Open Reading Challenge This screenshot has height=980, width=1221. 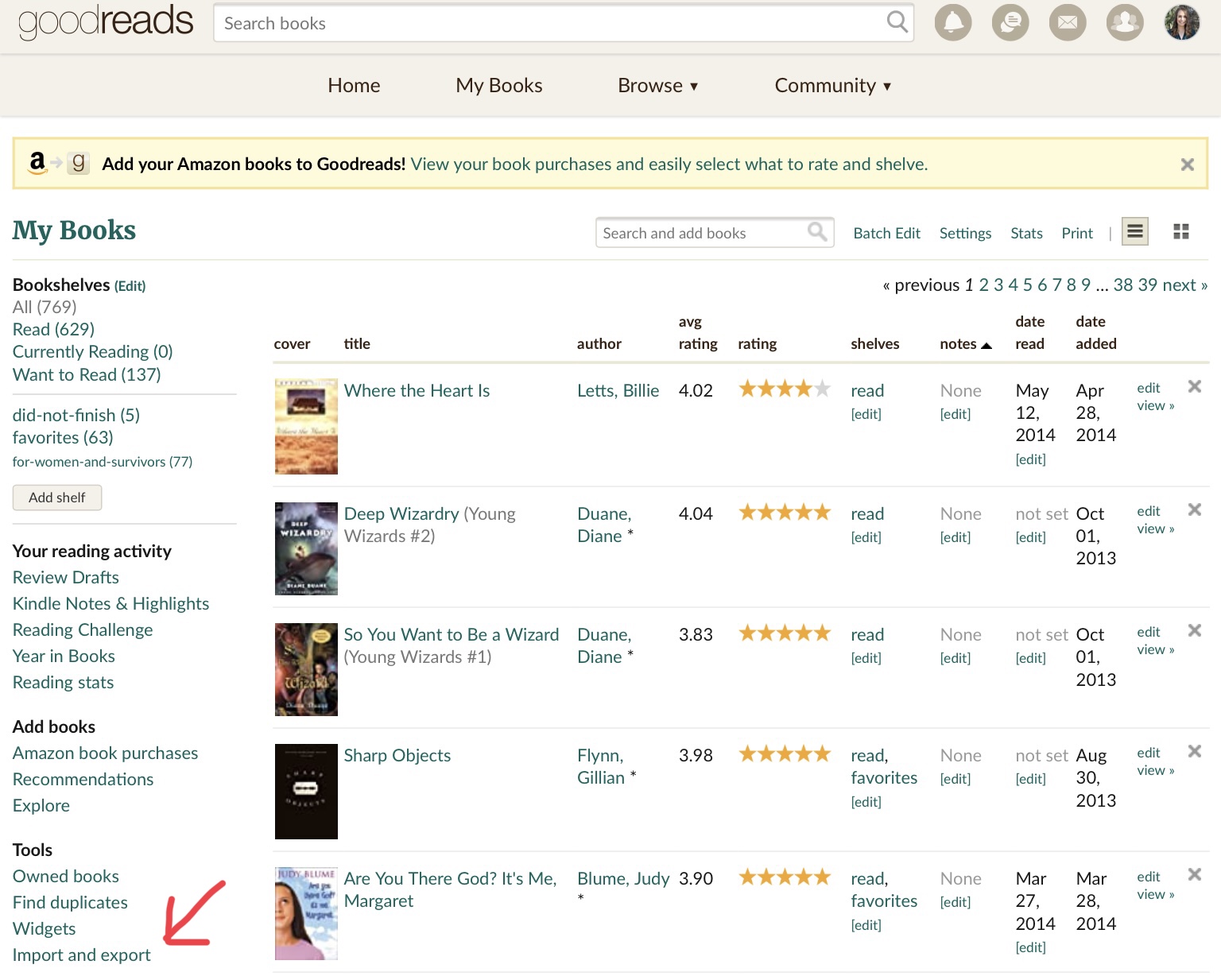point(83,629)
